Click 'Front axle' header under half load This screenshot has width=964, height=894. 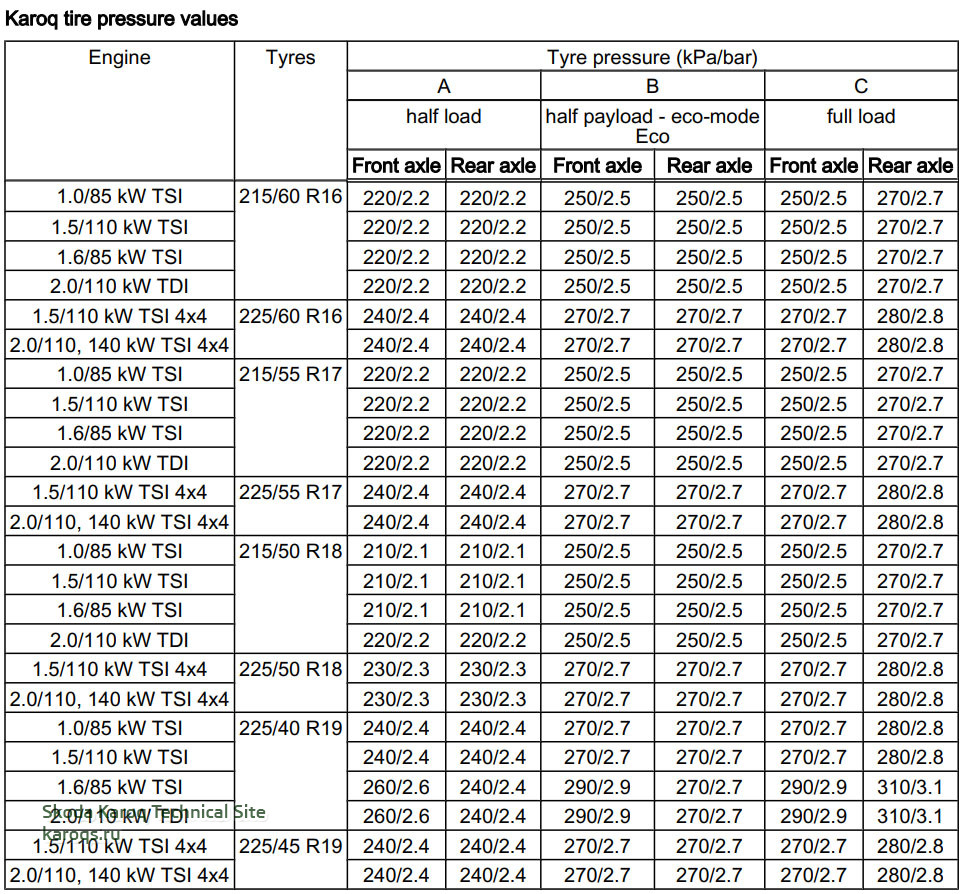[396, 165]
